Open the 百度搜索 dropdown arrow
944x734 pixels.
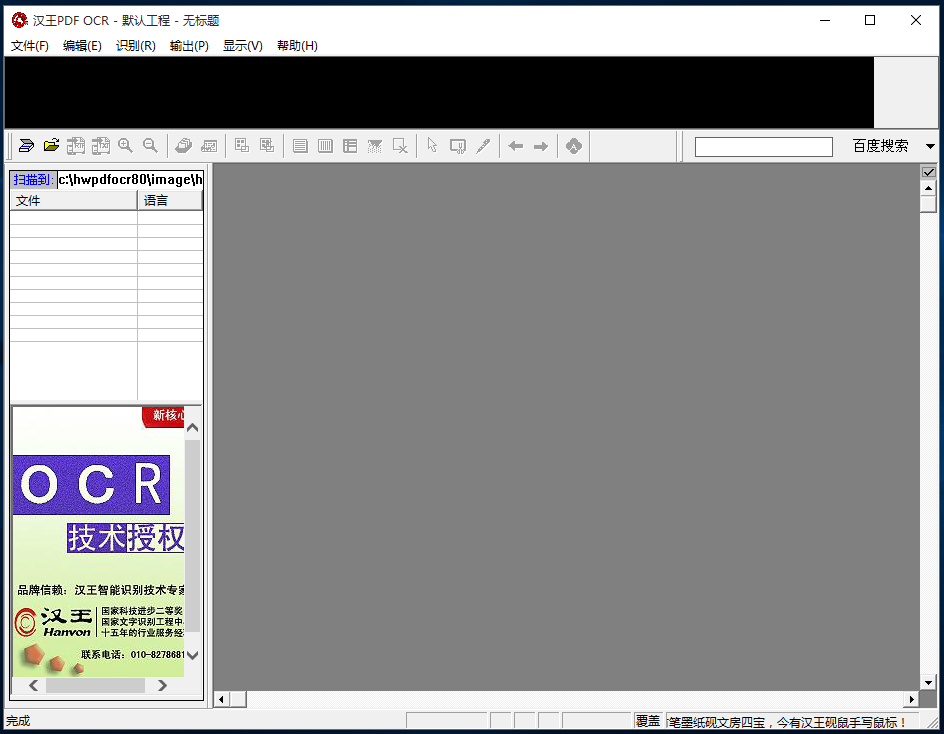[x=930, y=147]
